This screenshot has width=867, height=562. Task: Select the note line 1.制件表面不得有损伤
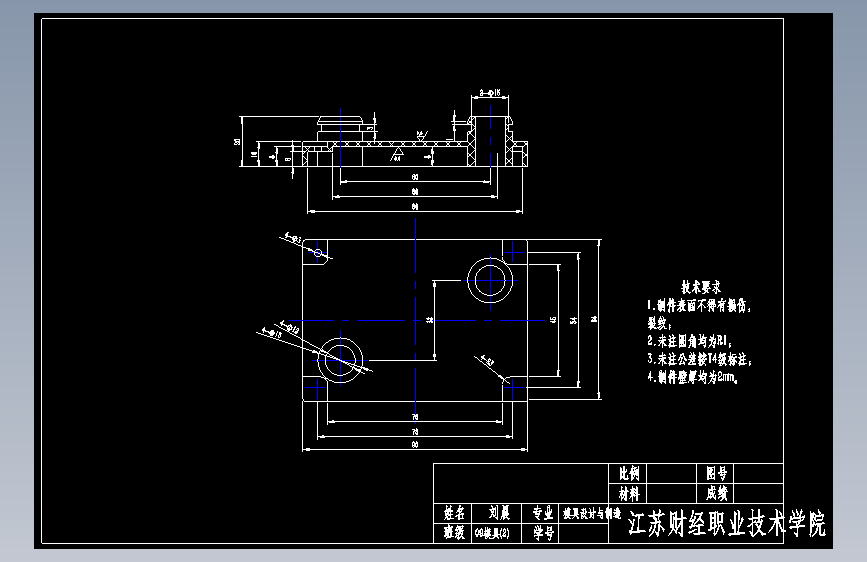pyautogui.click(x=699, y=305)
